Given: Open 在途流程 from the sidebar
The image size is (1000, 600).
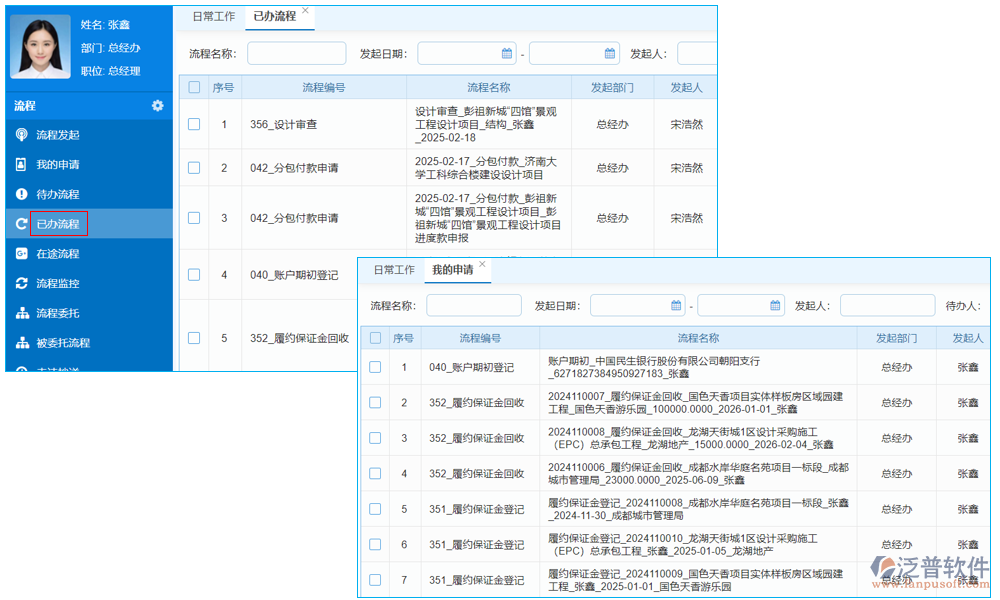Looking at the screenshot, I should [23, 253].
